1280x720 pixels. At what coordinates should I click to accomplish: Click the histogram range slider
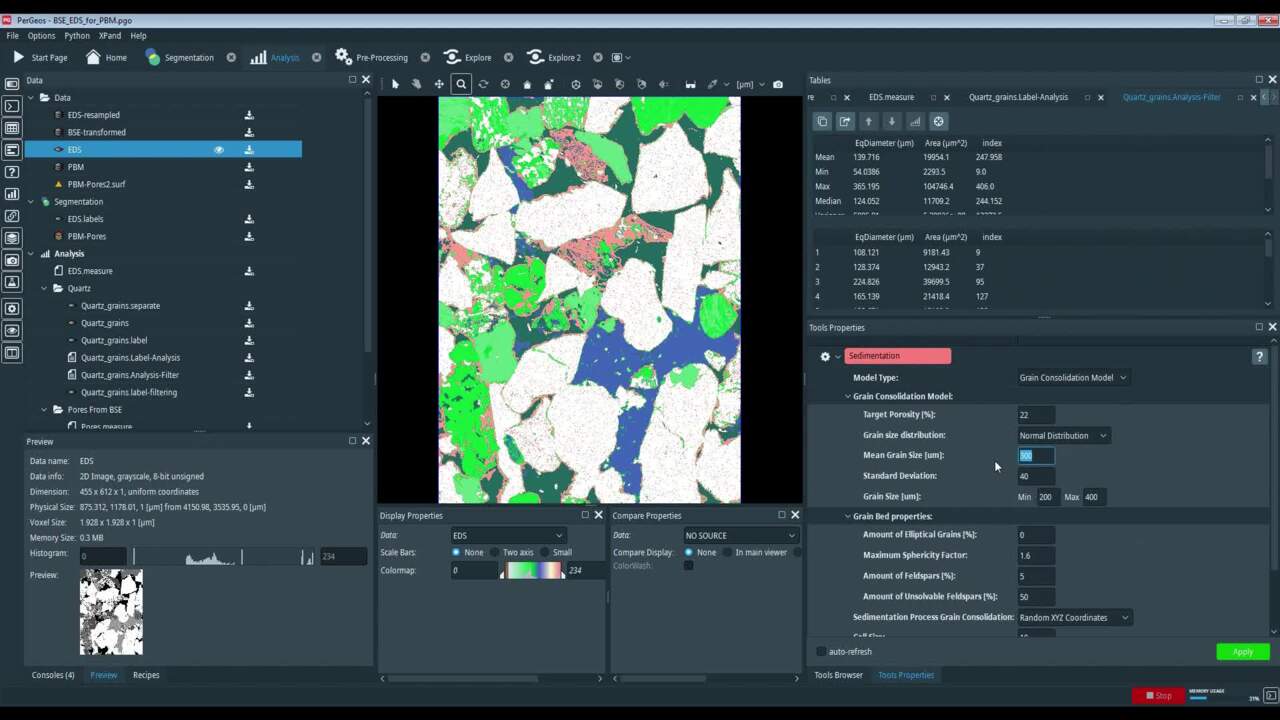pos(223,557)
